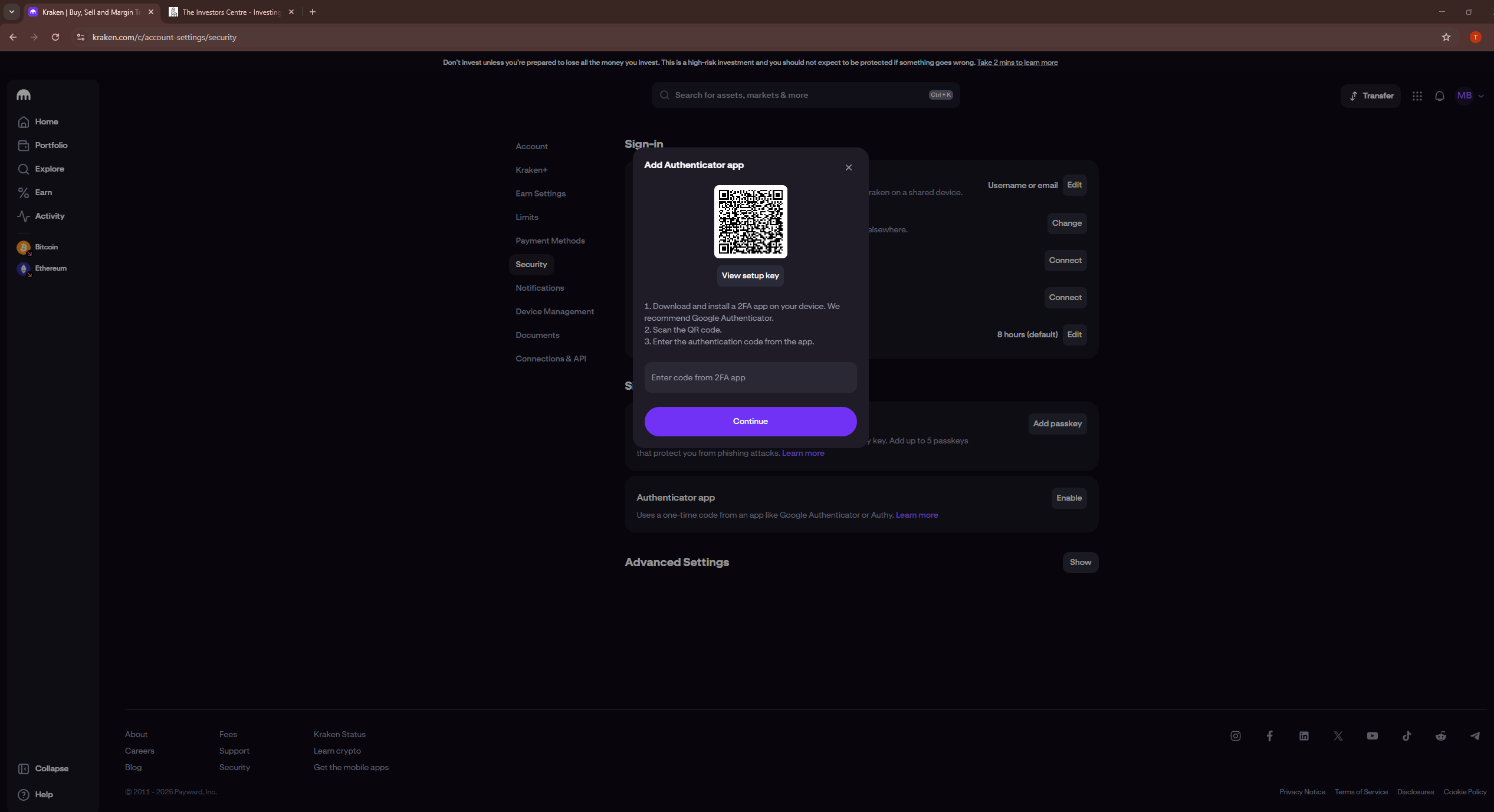Image resolution: width=1494 pixels, height=812 pixels.
Task: Open Earn Settings tab
Action: click(x=540, y=193)
